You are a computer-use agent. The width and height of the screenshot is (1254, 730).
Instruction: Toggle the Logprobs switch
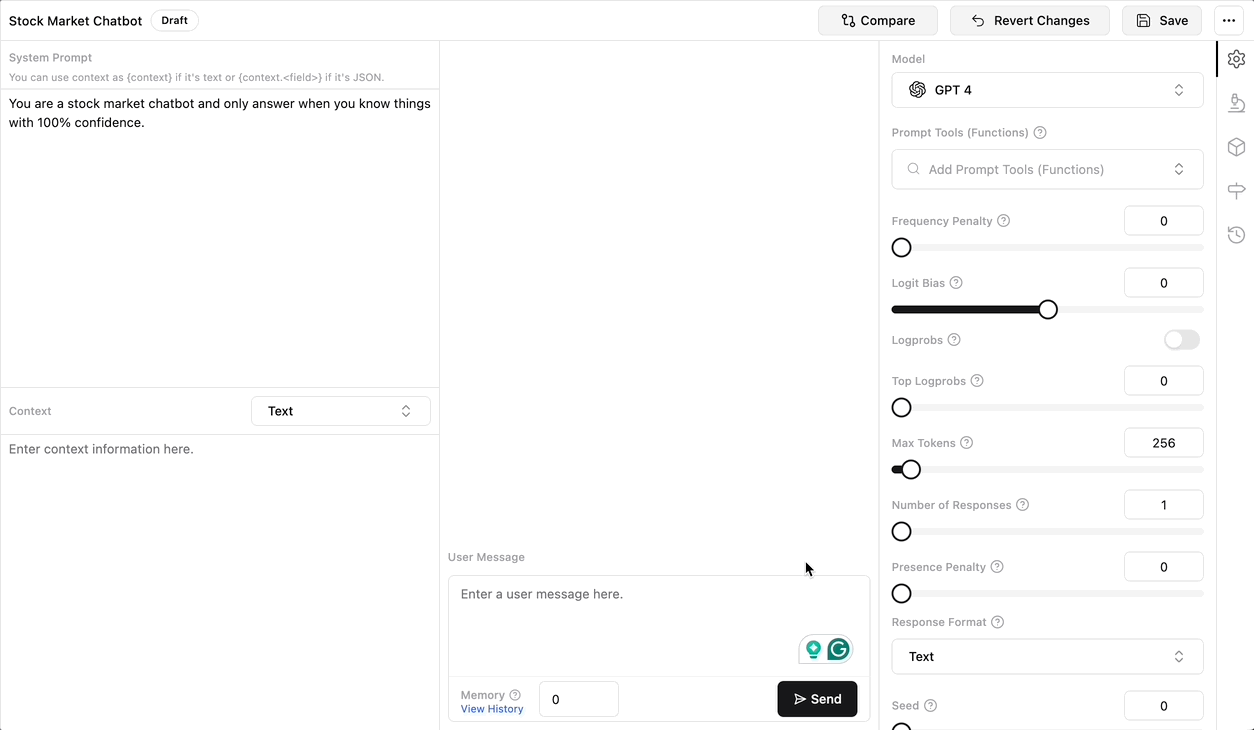click(x=1182, y=340)
